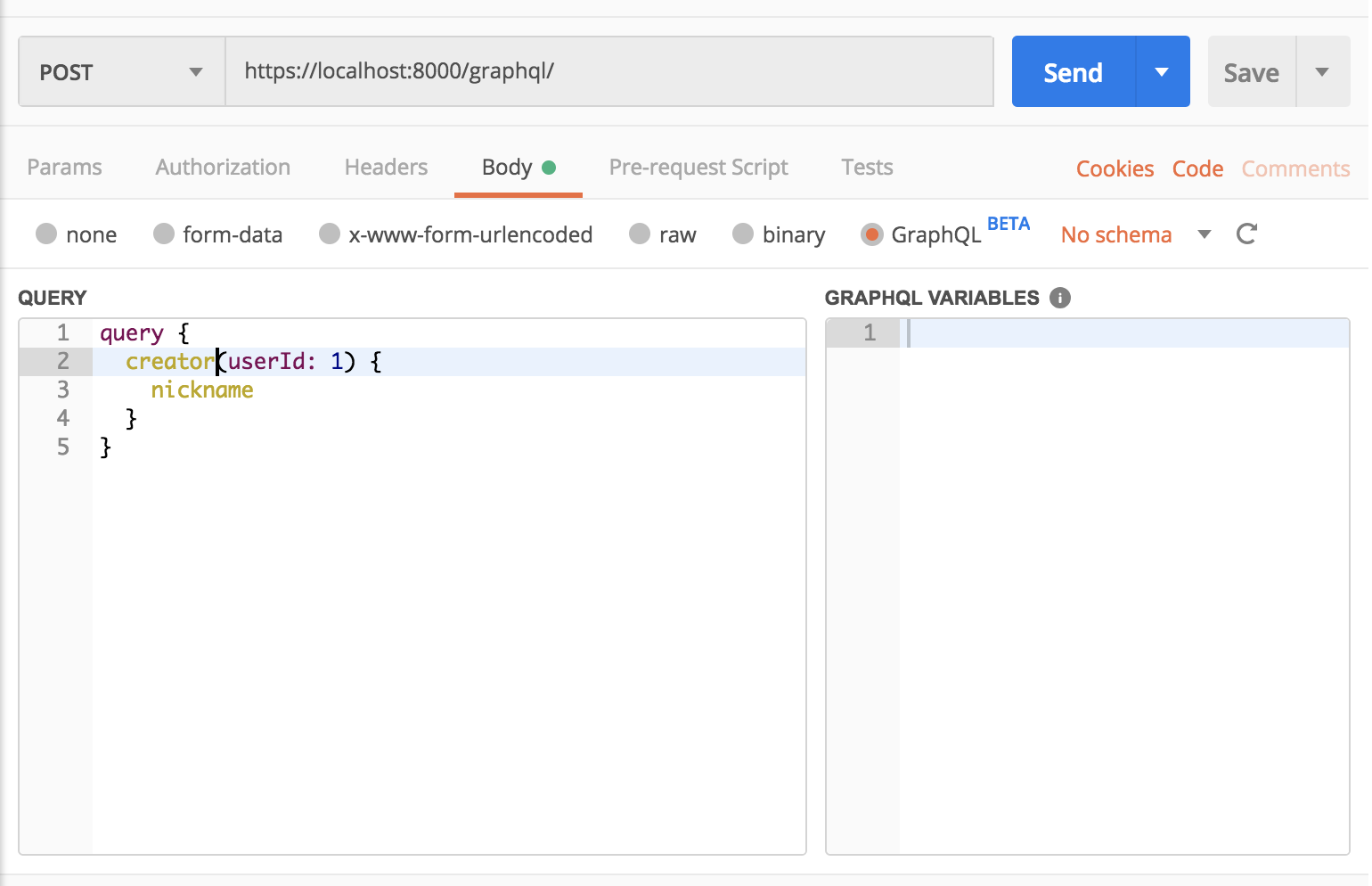This screenshot has width=1372, height=886.
Task: Switch to the Params tab
Action: (x=64, y=168)
